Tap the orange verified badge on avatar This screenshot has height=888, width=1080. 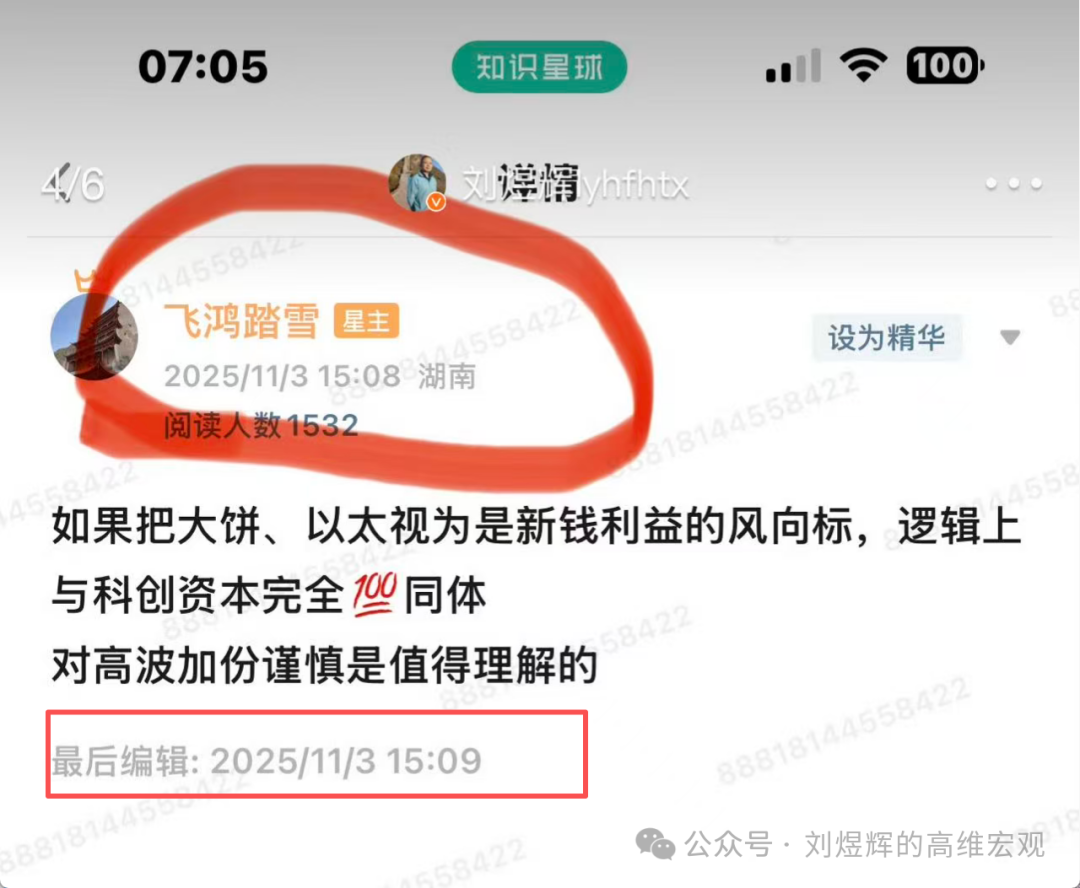(435, 202)
